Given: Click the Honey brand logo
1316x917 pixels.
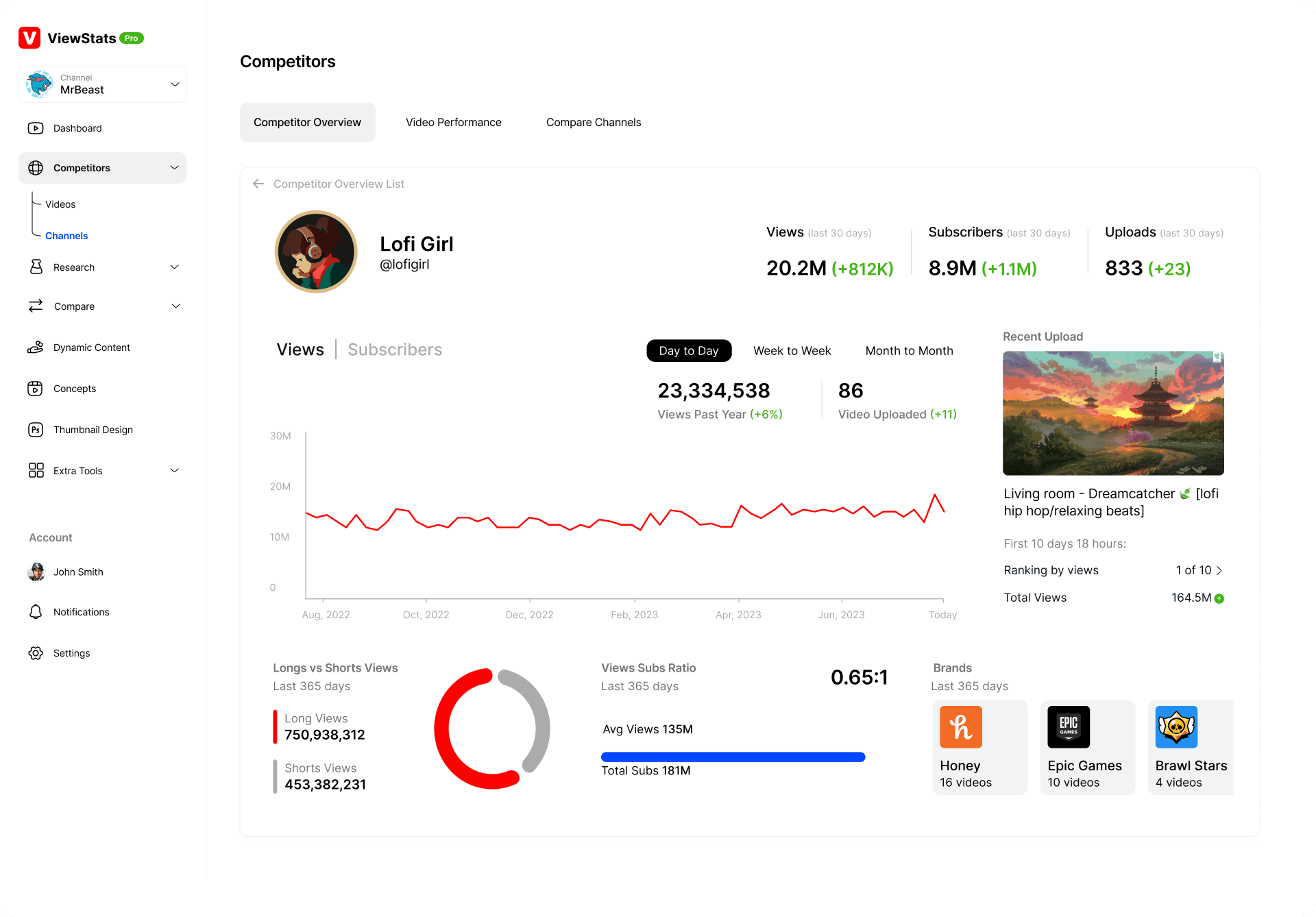Looking at the screenshot, I should [960, 726].
